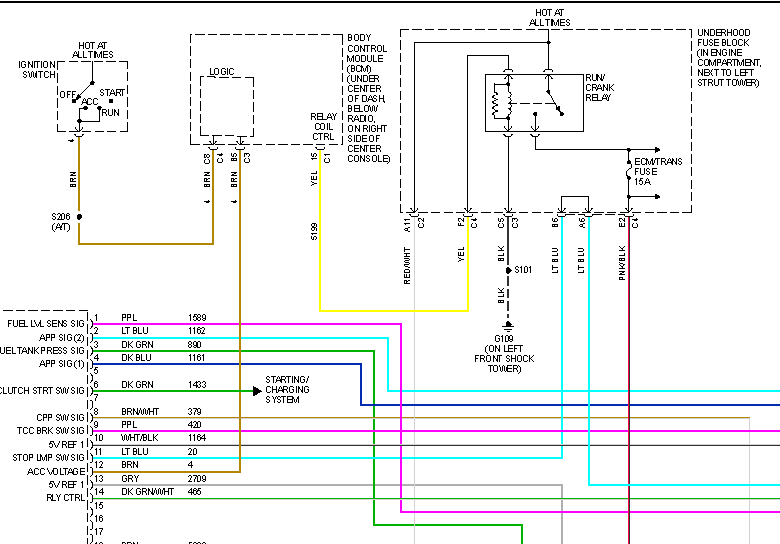Select the Run/Crank relay coil symbol

[x=496, y=102]
